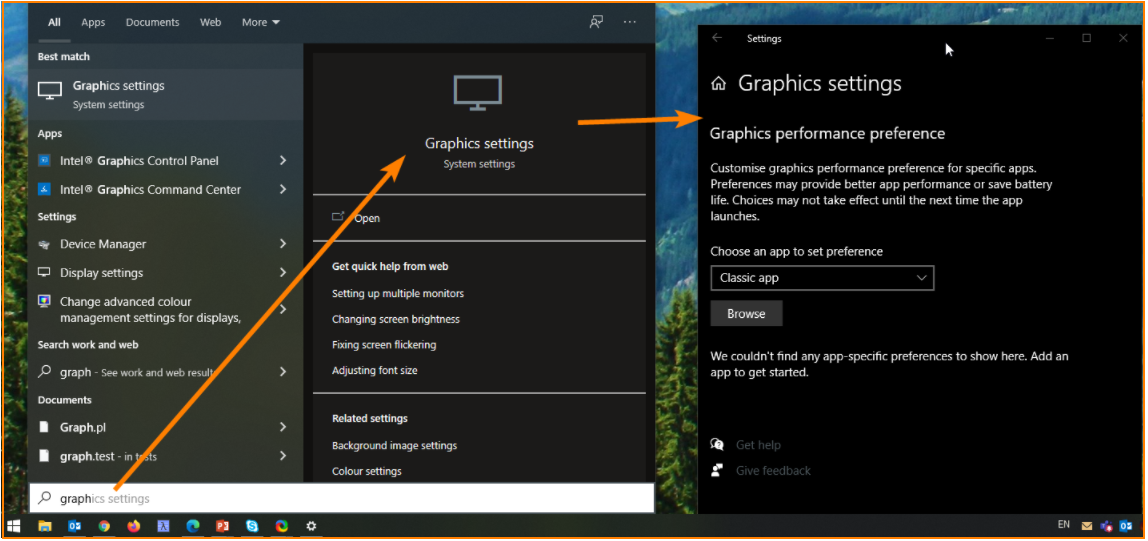Expand the Classic app dropdown
The width and height of the screenshot is (1148, 541).
[x=822, y=278]
